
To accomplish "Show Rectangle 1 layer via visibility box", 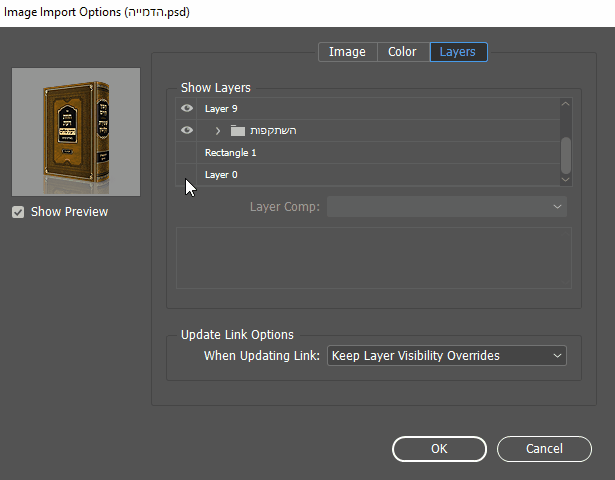I will pyautogui.click(x=186, y=153).
